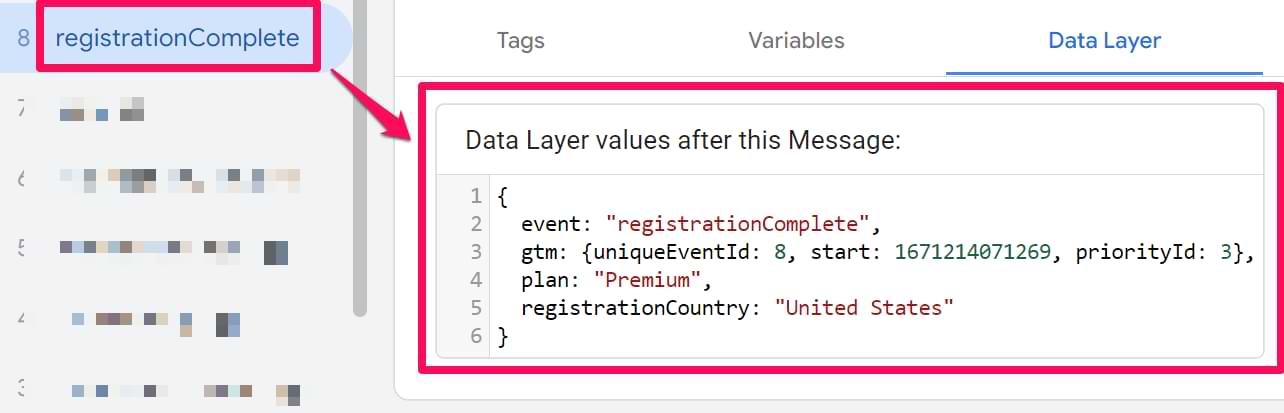The image size is (1284, 413).
Task: Click the closing brace on line 6
Action: 502,337
